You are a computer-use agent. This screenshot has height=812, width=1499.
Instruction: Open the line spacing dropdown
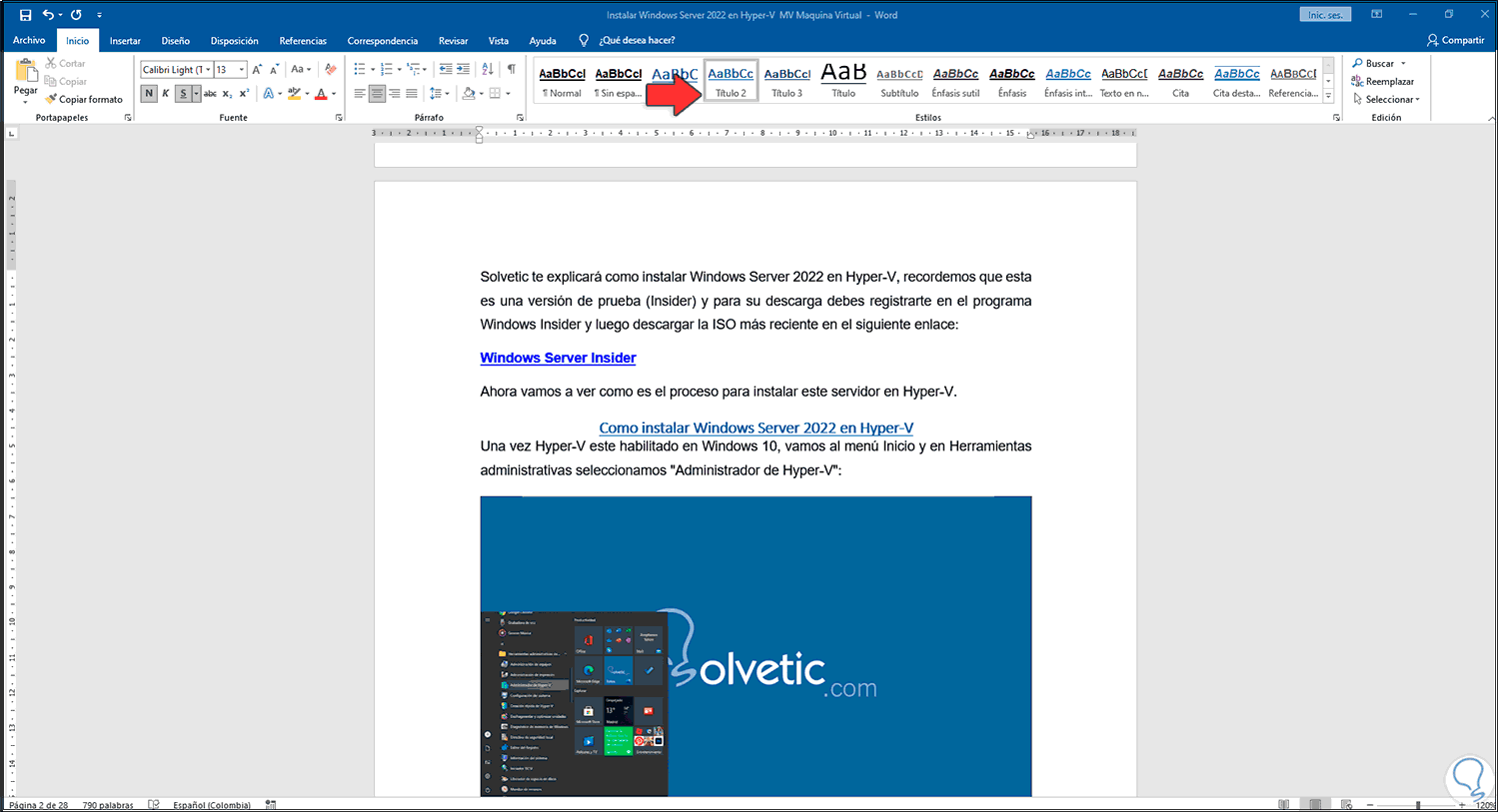coord(447,93)
